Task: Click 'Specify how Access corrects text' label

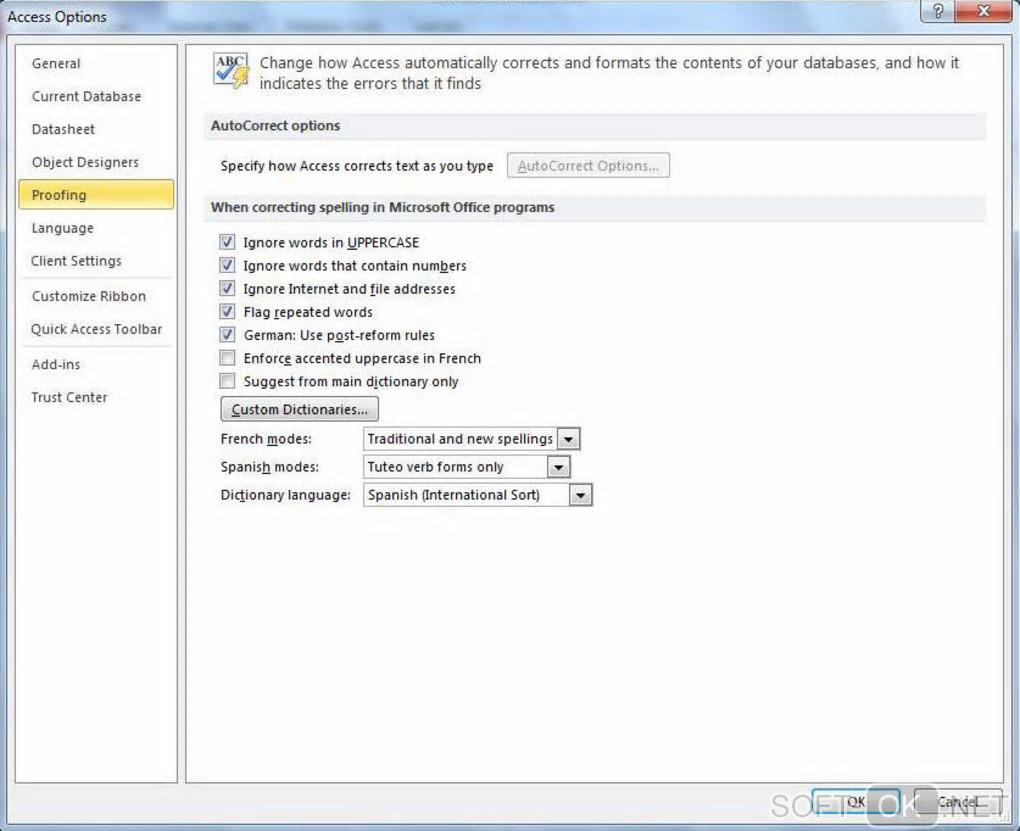Action: 356,166
